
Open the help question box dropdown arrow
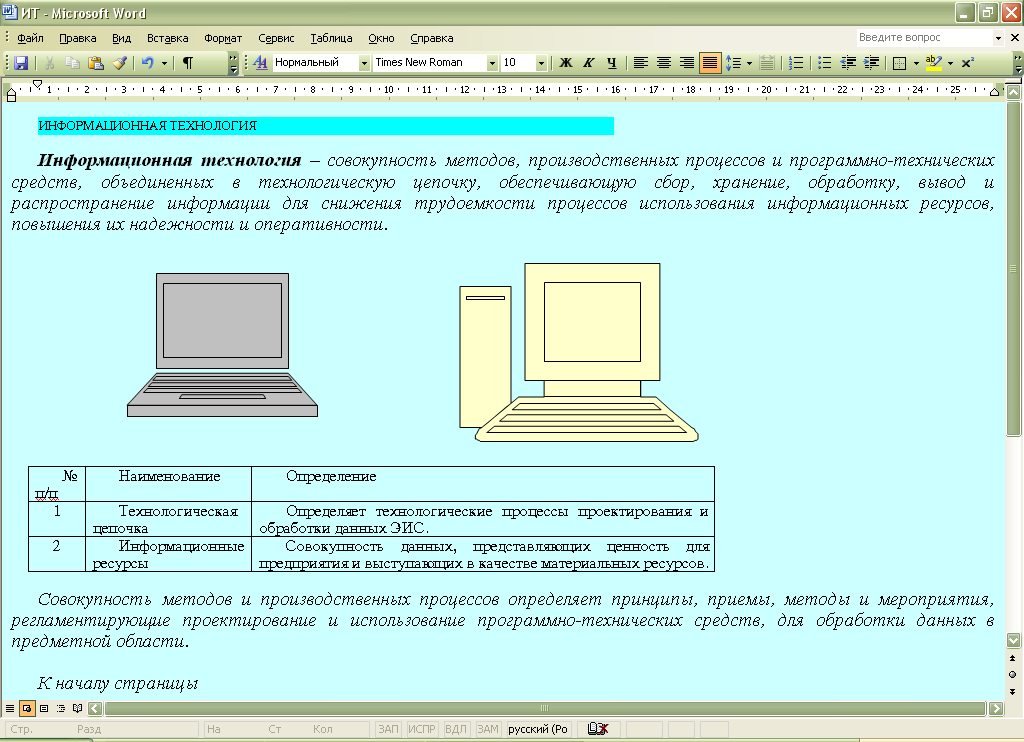click(x=998, y=38)
